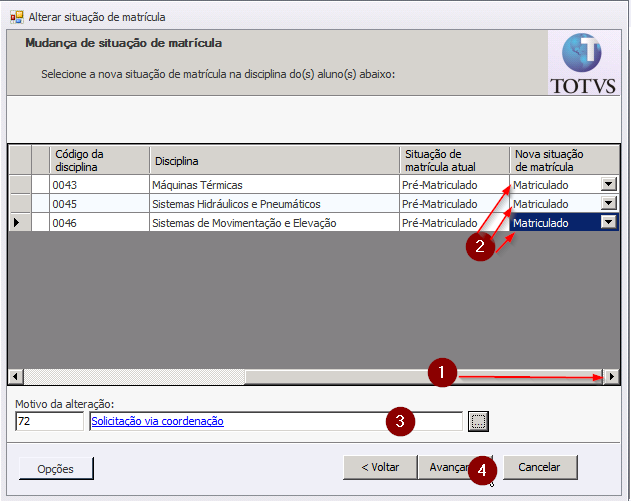Expand Nova situação dropdown for row 0046
This screenshot has height=501, width=631.
(x=608, y=223)
